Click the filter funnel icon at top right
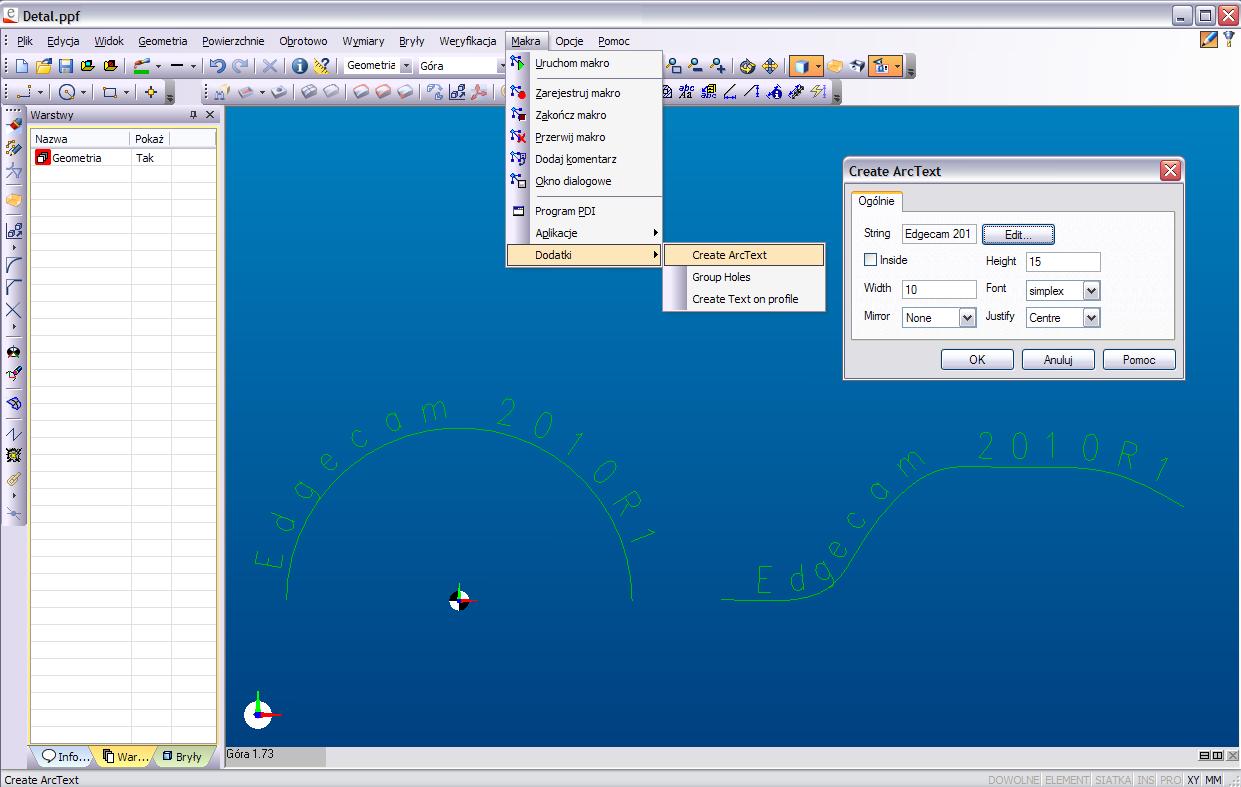The width and height of the screenshot is (1241, 787). [x=1228, y=40]
